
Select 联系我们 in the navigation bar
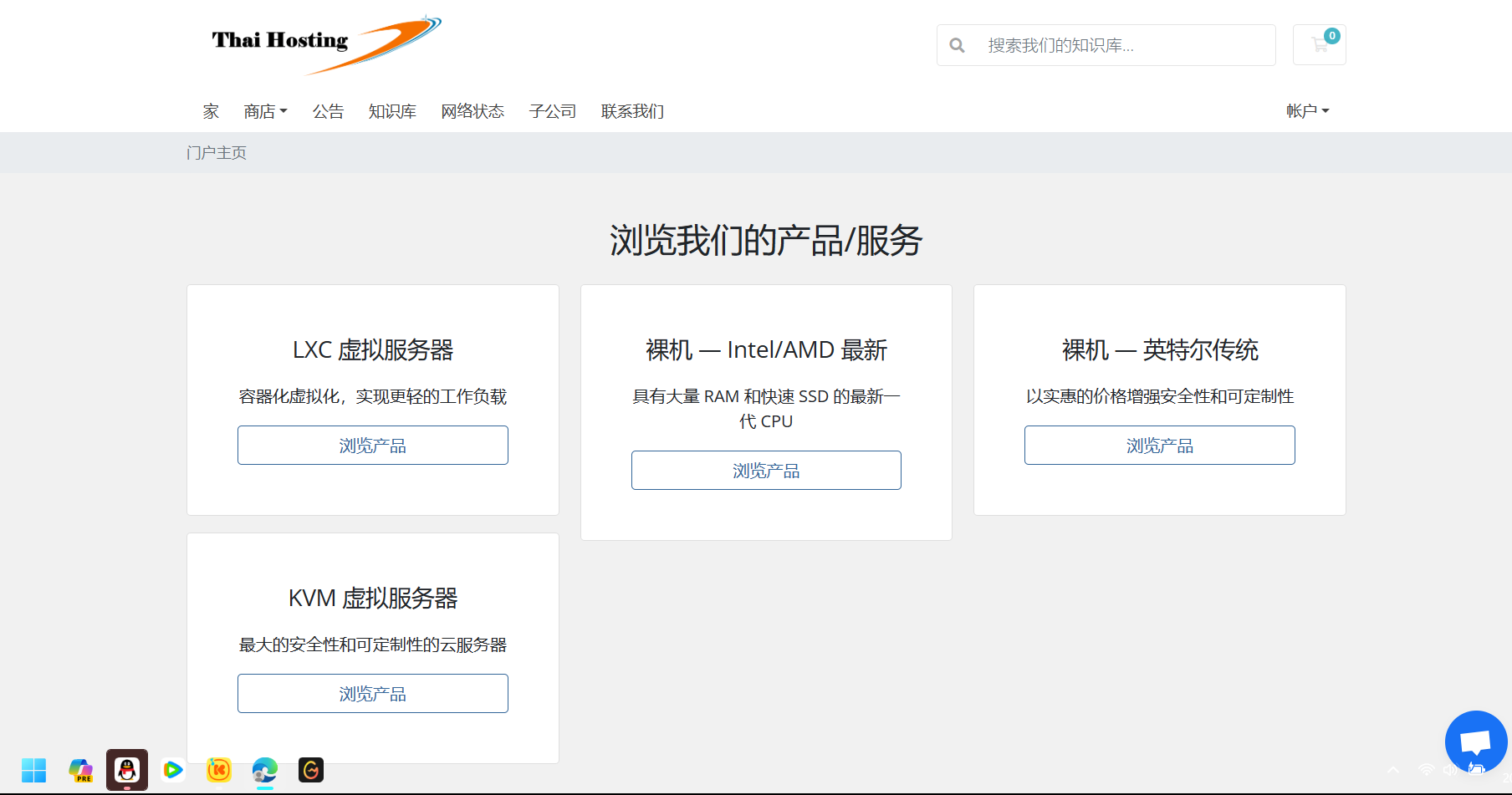tap(632, 111)
